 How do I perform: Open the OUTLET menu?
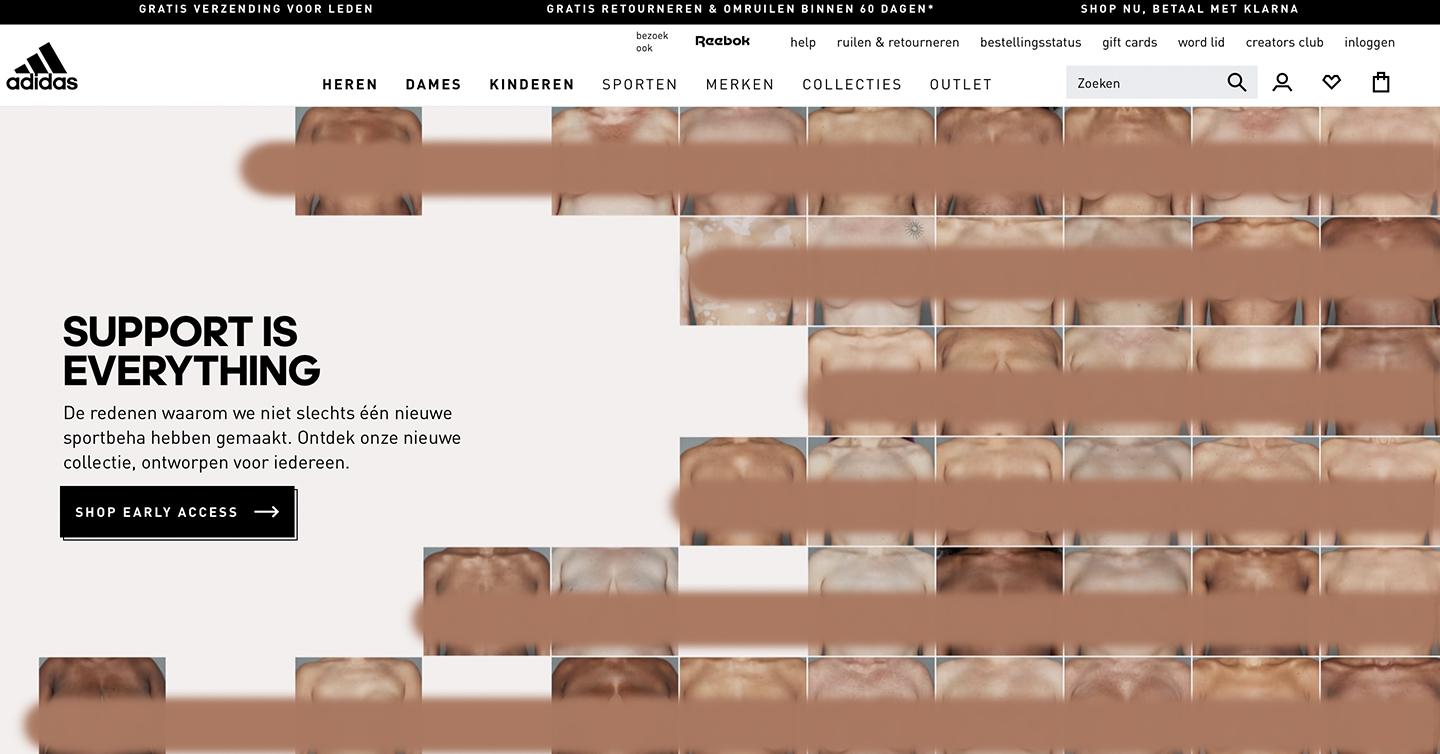[961, 84]
